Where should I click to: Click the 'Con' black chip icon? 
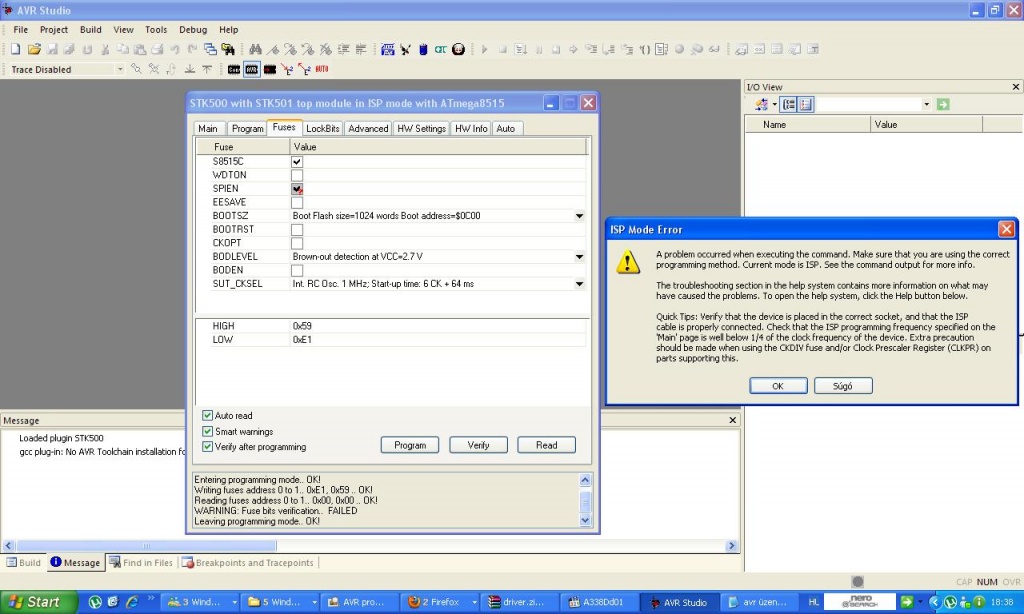[234, 69]
